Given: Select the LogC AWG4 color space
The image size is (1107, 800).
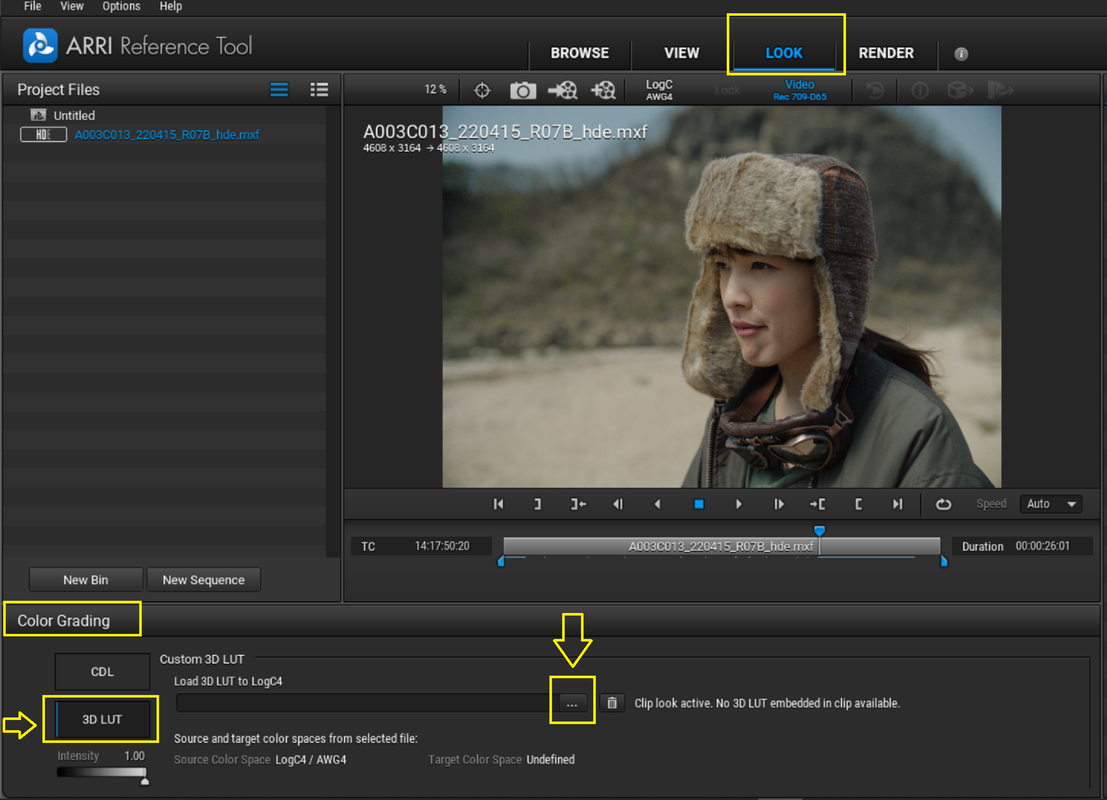Looking at the screenshot, I should [659, 90].
